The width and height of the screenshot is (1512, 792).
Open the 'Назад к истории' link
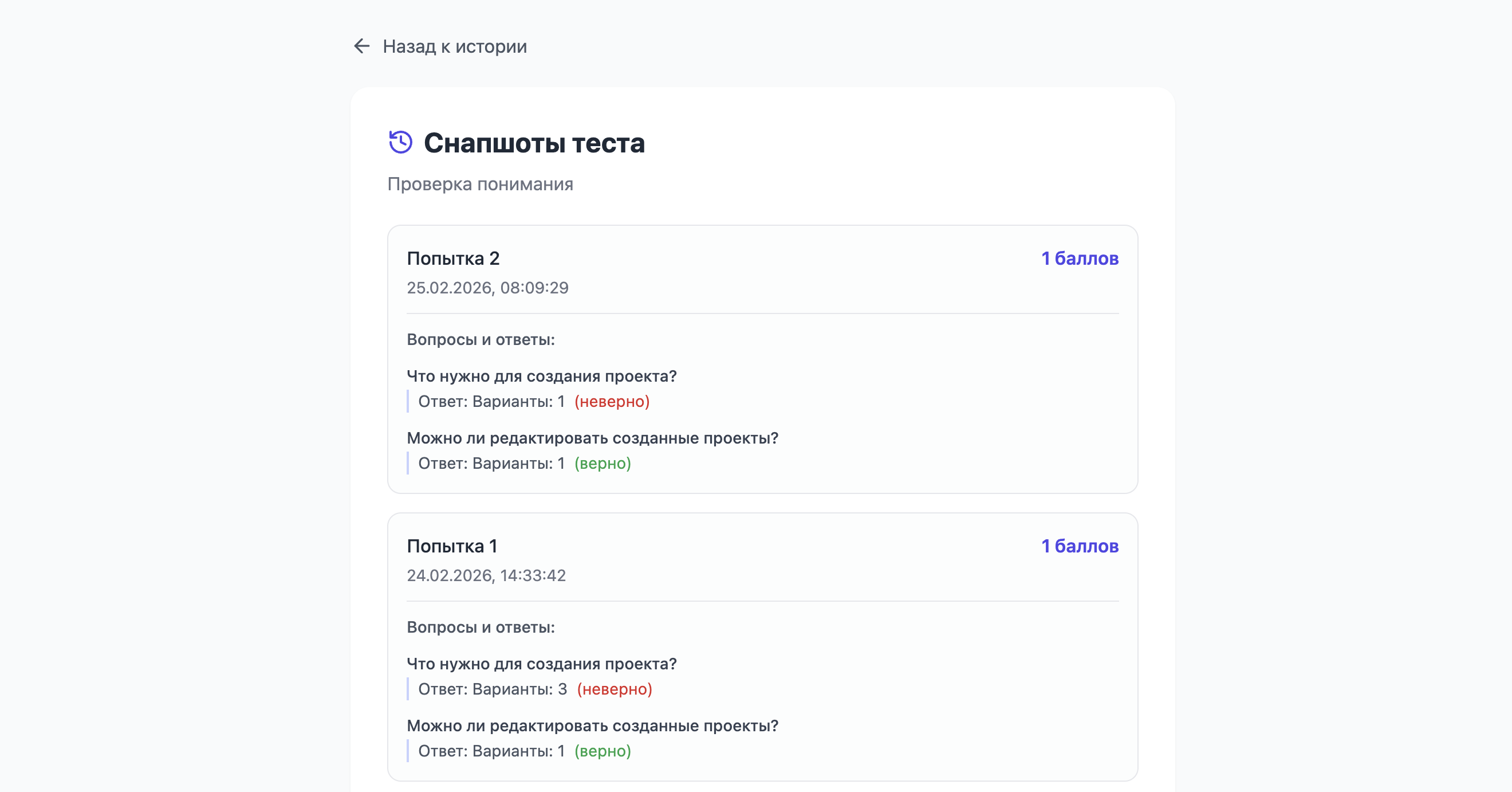pyautogui.click(x=454, y=46)
